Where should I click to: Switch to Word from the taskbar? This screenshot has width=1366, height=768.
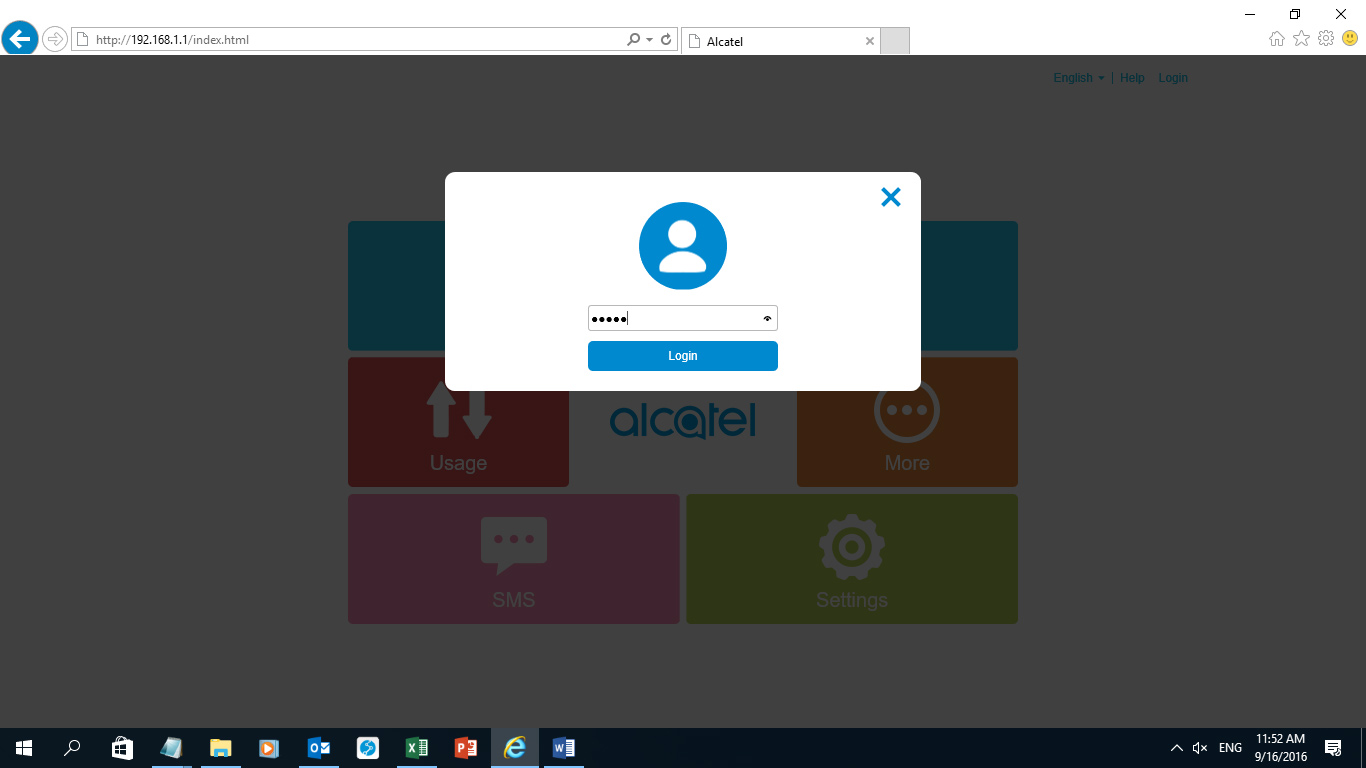[564, 748]
